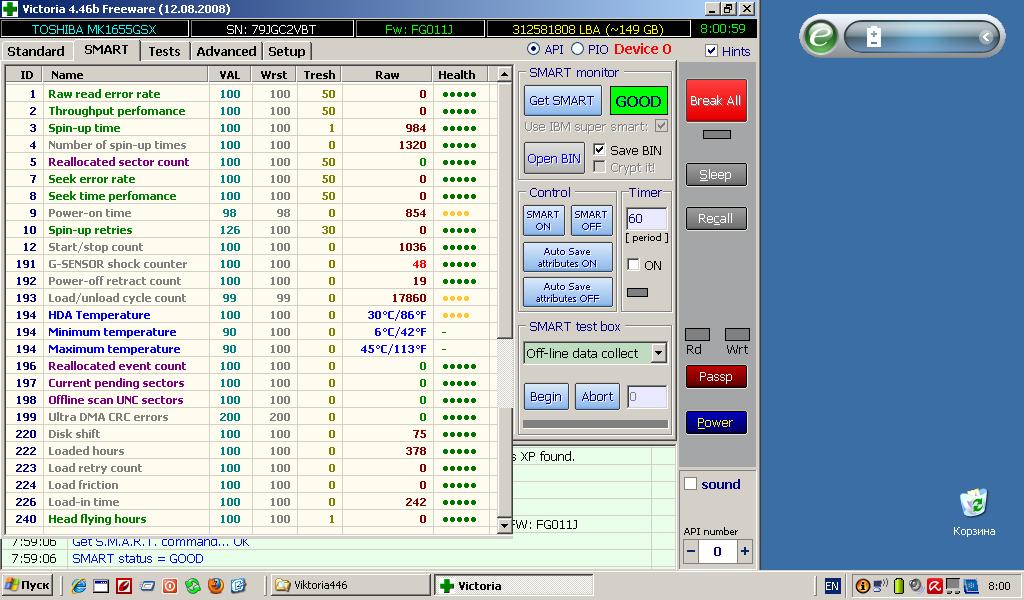The image size is (1024, 600).
Task: Open the Корзина recycle bin on the desktop
Action: pyautogui.click(x=974, y=513)
